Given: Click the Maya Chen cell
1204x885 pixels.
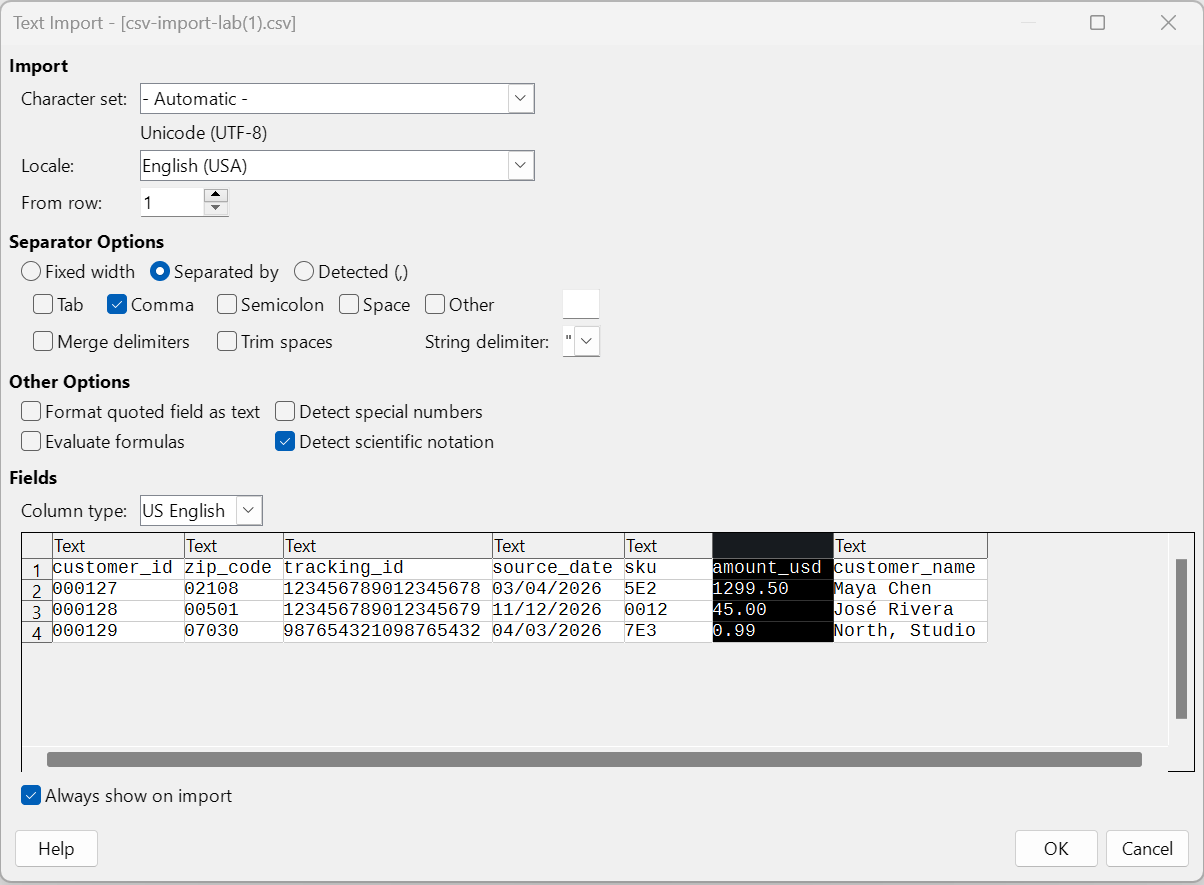Looking at the screenshot, I should [x=910, y=589].
